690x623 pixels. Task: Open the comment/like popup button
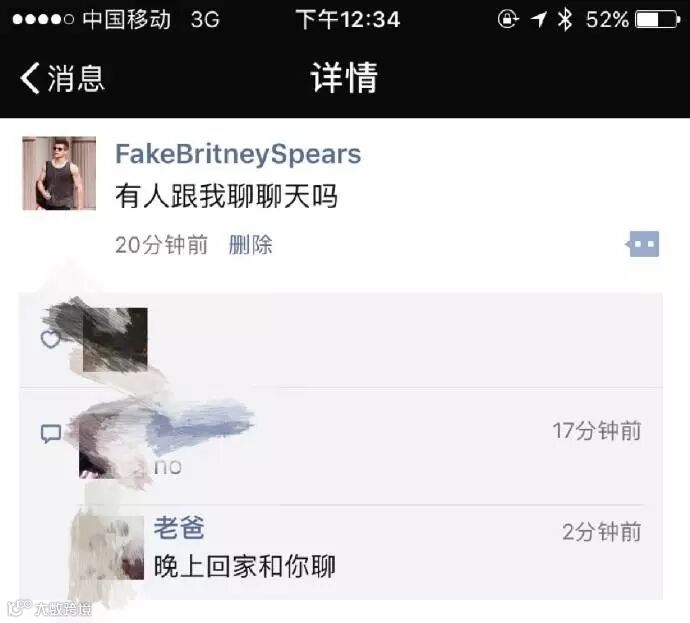pyautogui.click(x=642, y=244)
